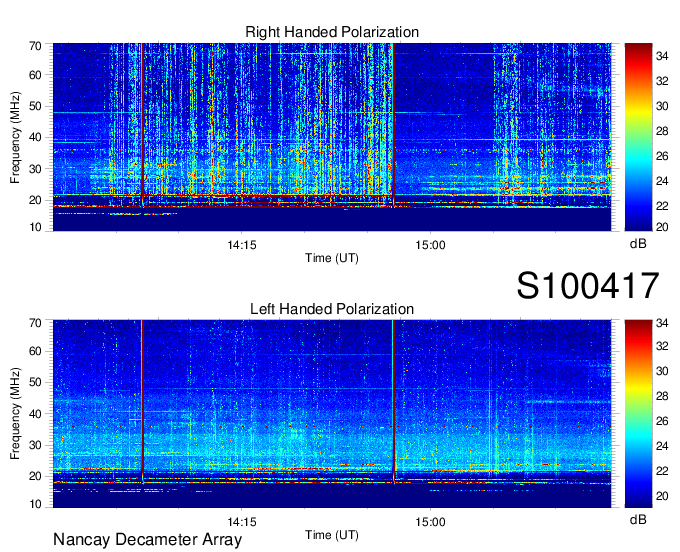
Task: Click the 50 frequency tick on Left Handed plot
Action: coord(35,382)
